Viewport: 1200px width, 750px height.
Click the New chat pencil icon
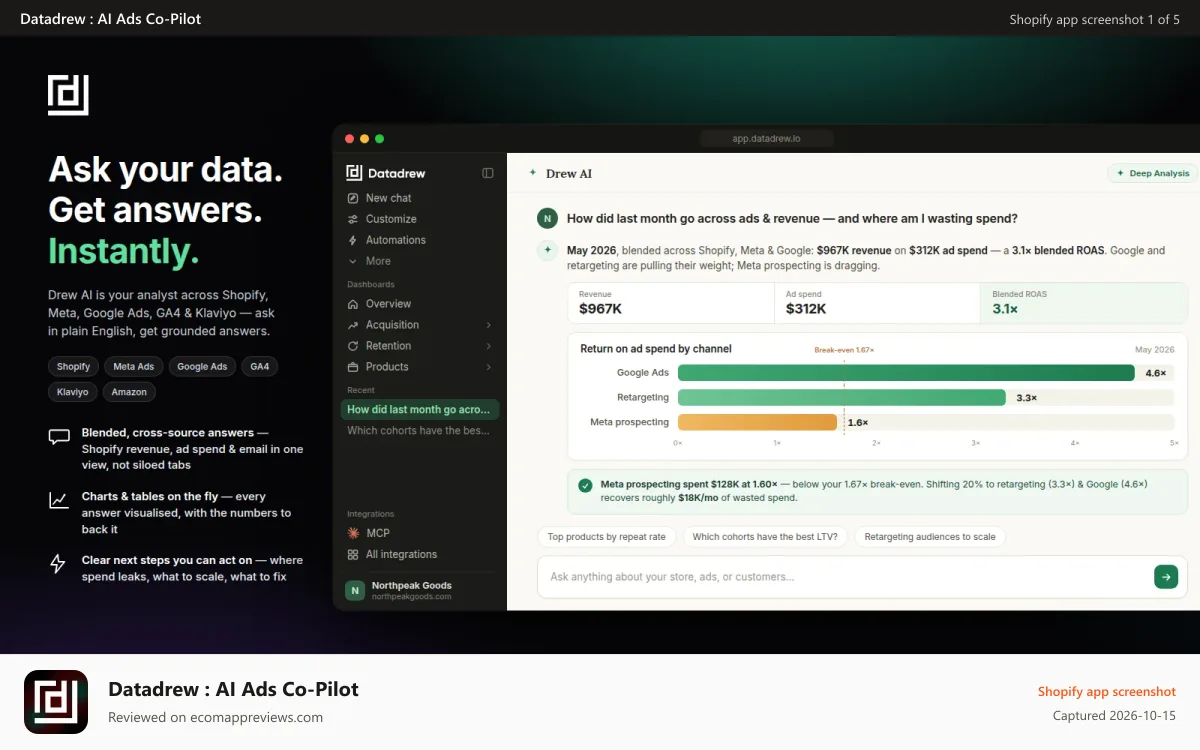353,198
